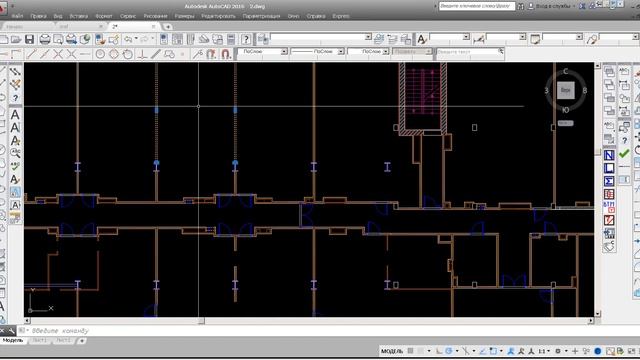The image size is (640, 360).
Task: Switch to the Лист1 layout tab
Action: tap(39, 340)
